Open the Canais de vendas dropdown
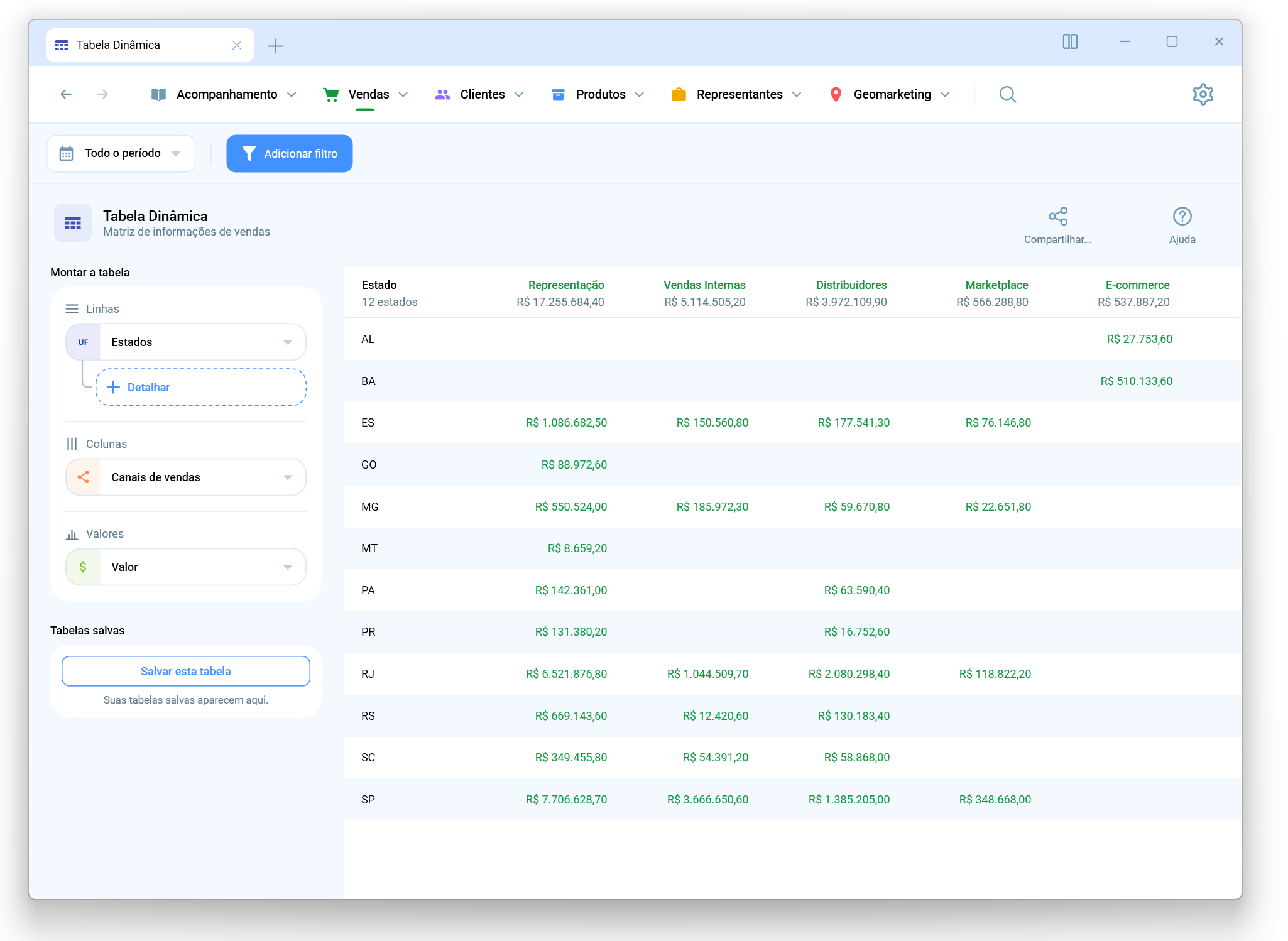The image size is (1288, 941). click(x=186, y=477)
